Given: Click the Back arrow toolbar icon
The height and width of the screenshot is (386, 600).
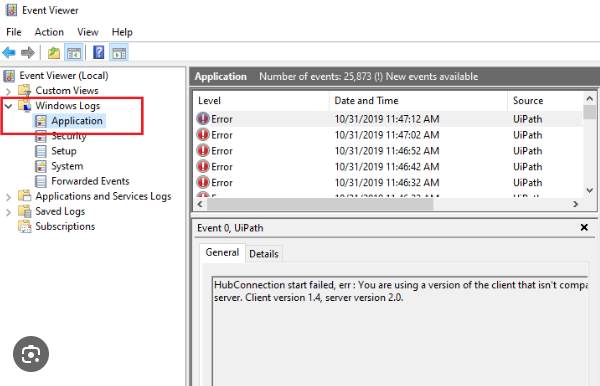Looking at the screenshot, I should click(x=9, y=52).
